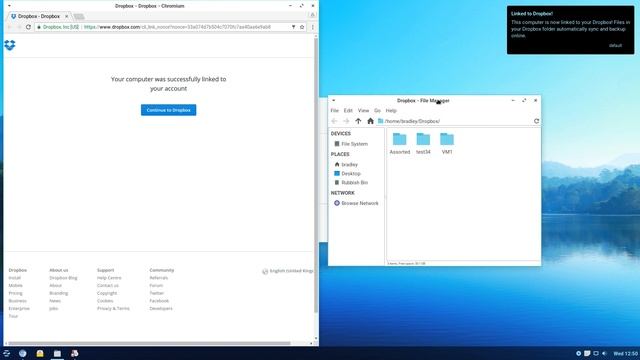Viewport: 640px width, 360px height.
Task: Click the Dropbox logo on the web page
Action: click(10, 45)
